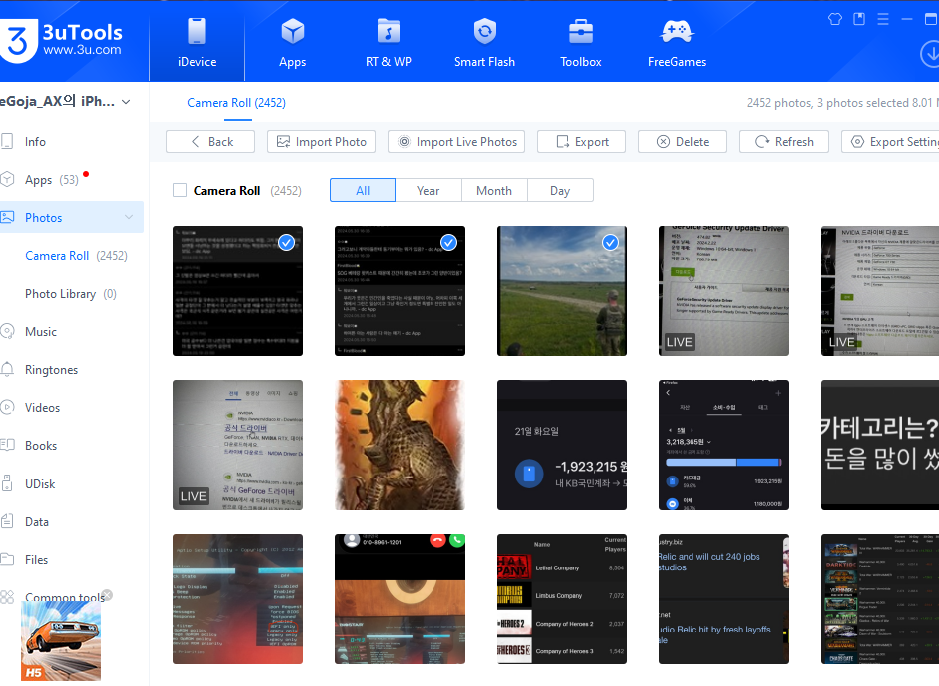
Task: Select the Day view filter
Action: tap(560, 190)
